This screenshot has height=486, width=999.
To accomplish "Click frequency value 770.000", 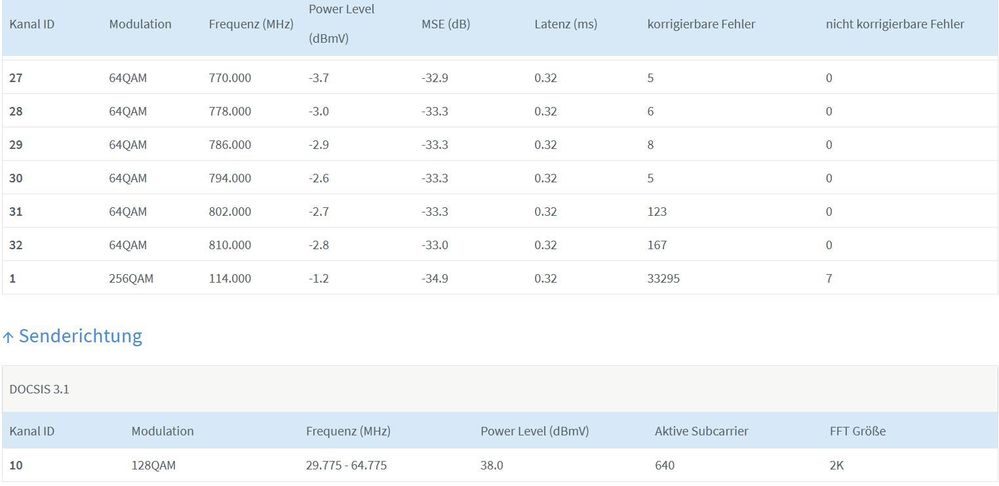I will [230, 78].
